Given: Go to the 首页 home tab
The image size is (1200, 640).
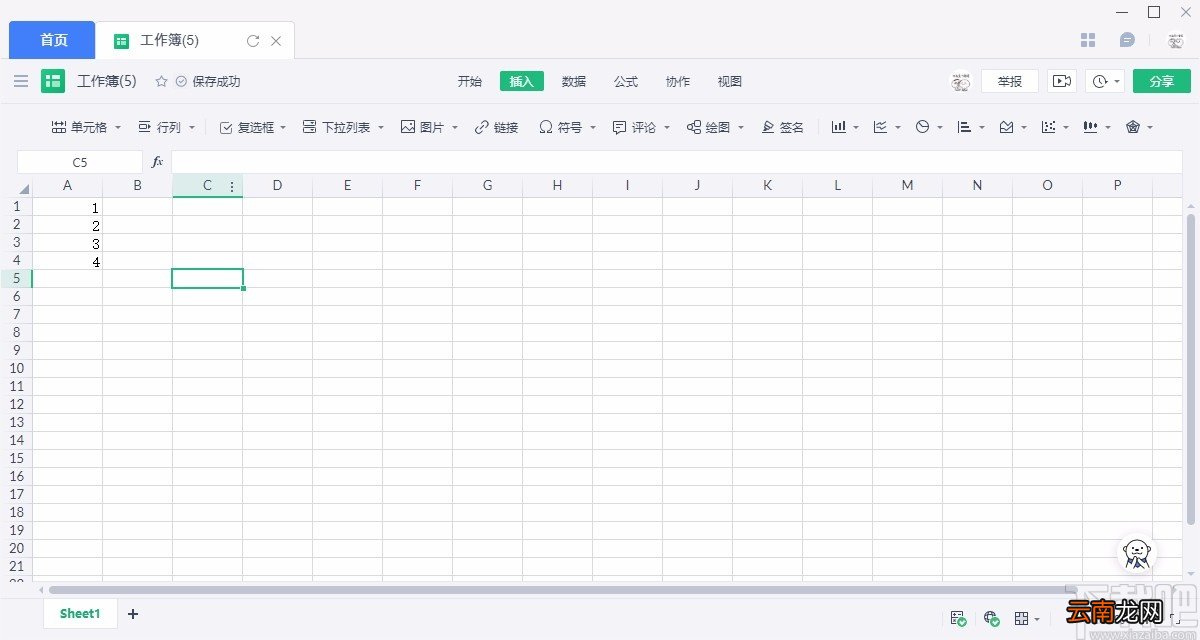Looking at the screenshot, I should pyautogui.click(x=53, y=40).
